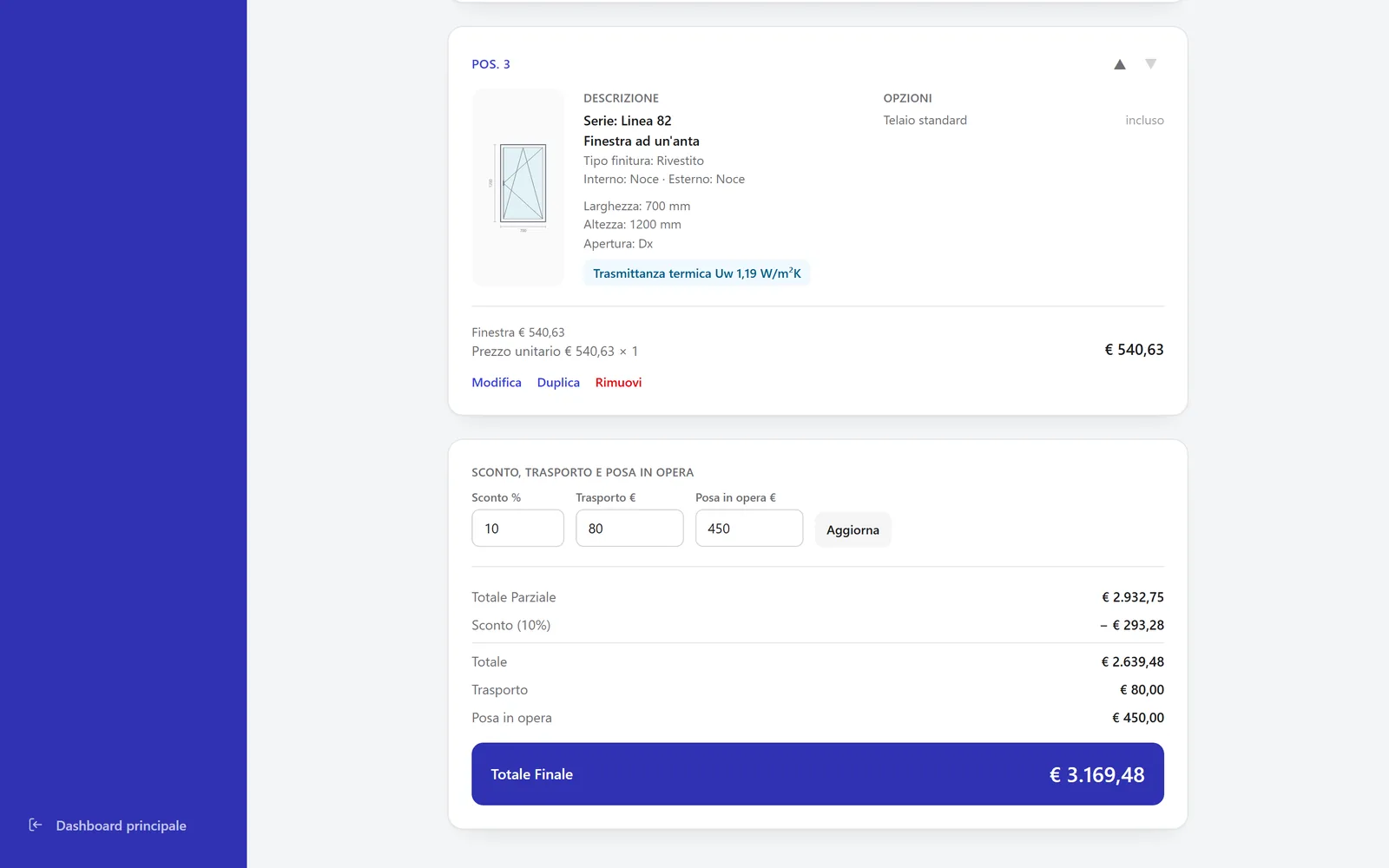This screenshot has width=1389, height=868.
Task: Move position 3 down with the arrow
Action: point(1150,64)
